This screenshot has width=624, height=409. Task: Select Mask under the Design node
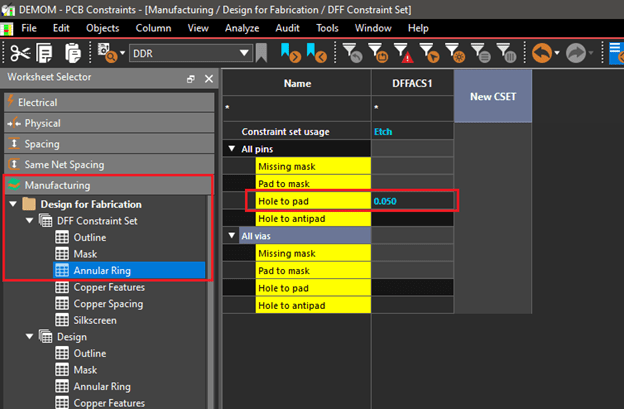coord(85,370)
